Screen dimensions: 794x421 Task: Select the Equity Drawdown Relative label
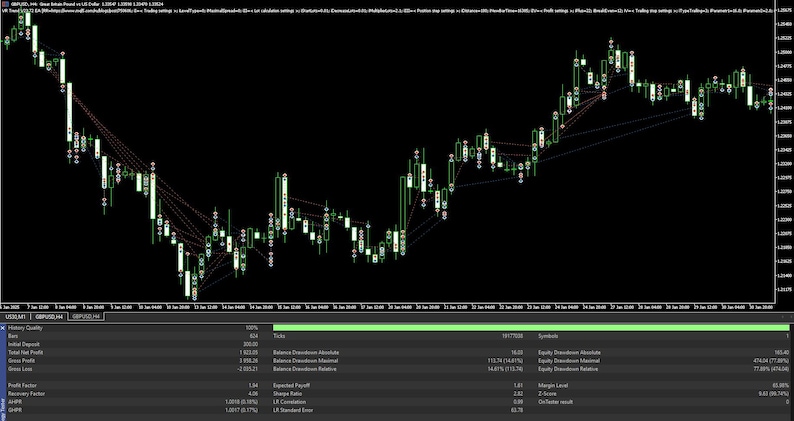click(x=569, y=369)
